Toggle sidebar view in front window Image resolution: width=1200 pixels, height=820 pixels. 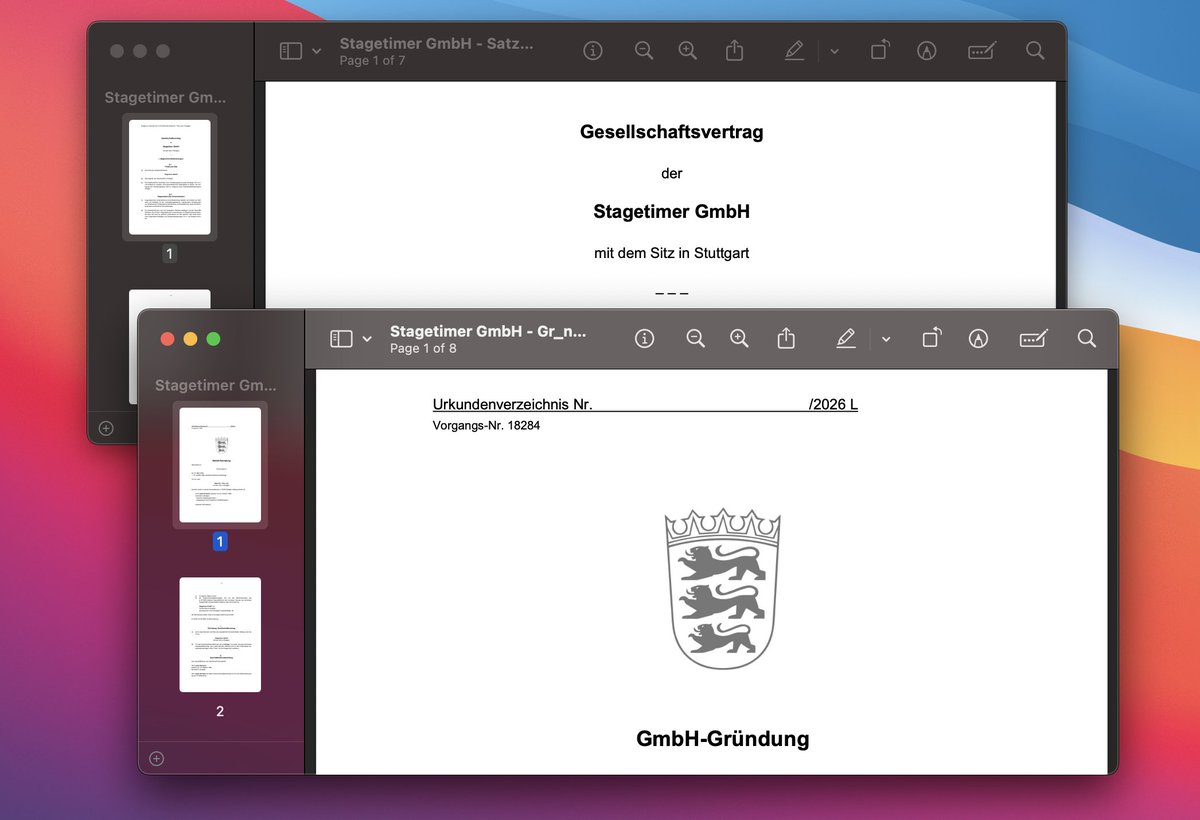click(x=341, y=339)
